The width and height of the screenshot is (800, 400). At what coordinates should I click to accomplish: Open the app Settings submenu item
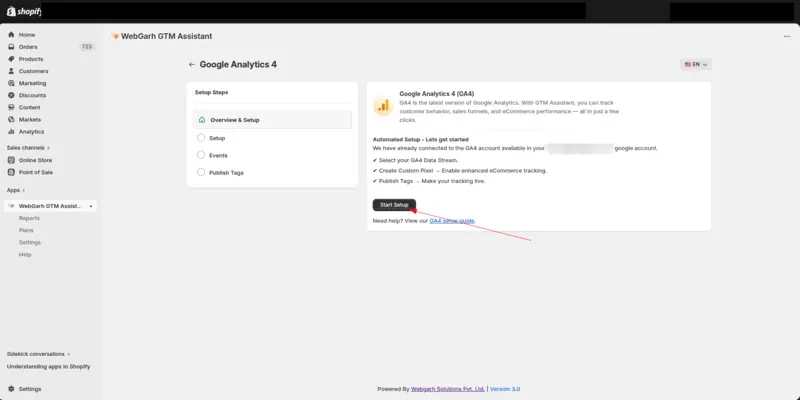pos(30,242)
